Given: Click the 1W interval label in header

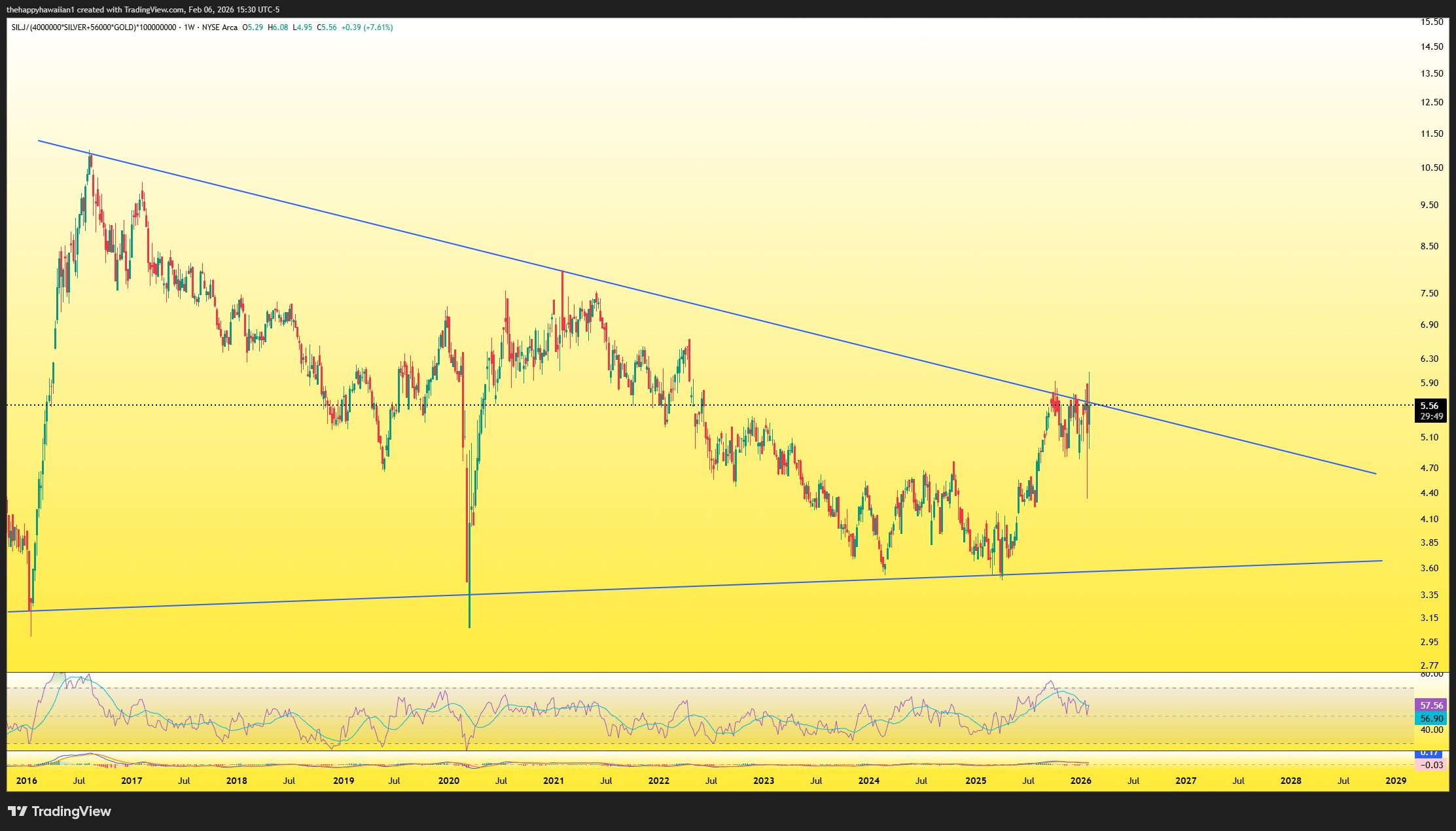Looking at the screenshot, I should tap(190, 27).
